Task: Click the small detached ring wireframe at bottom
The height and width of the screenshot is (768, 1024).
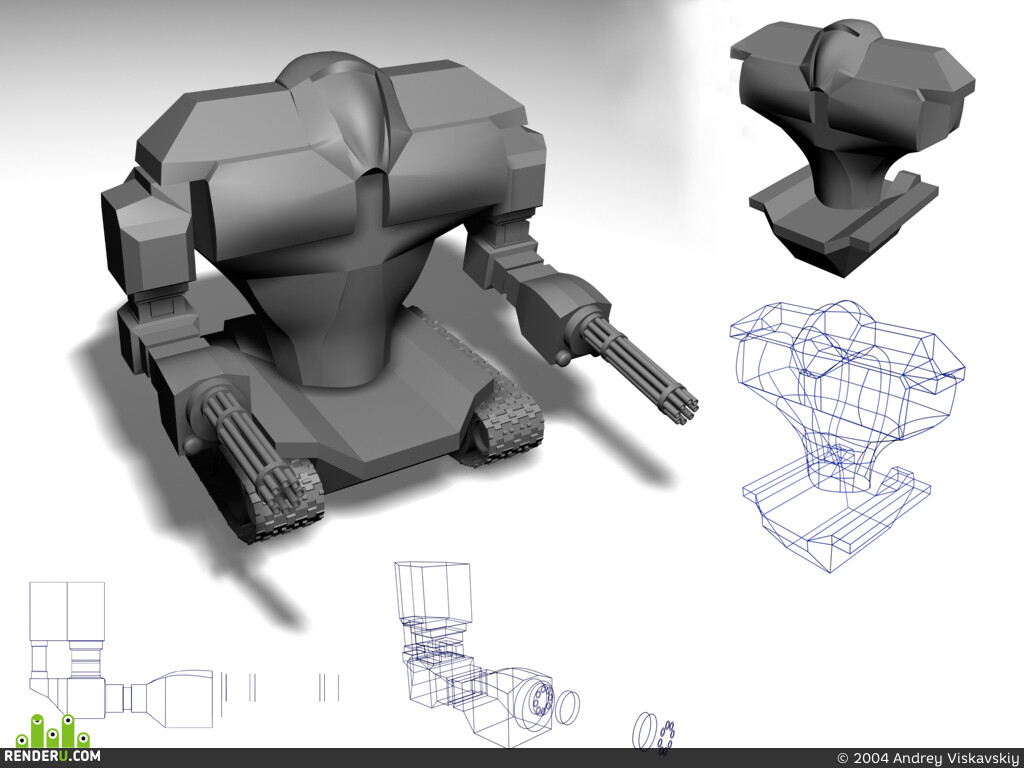Action: pos(645,731)
